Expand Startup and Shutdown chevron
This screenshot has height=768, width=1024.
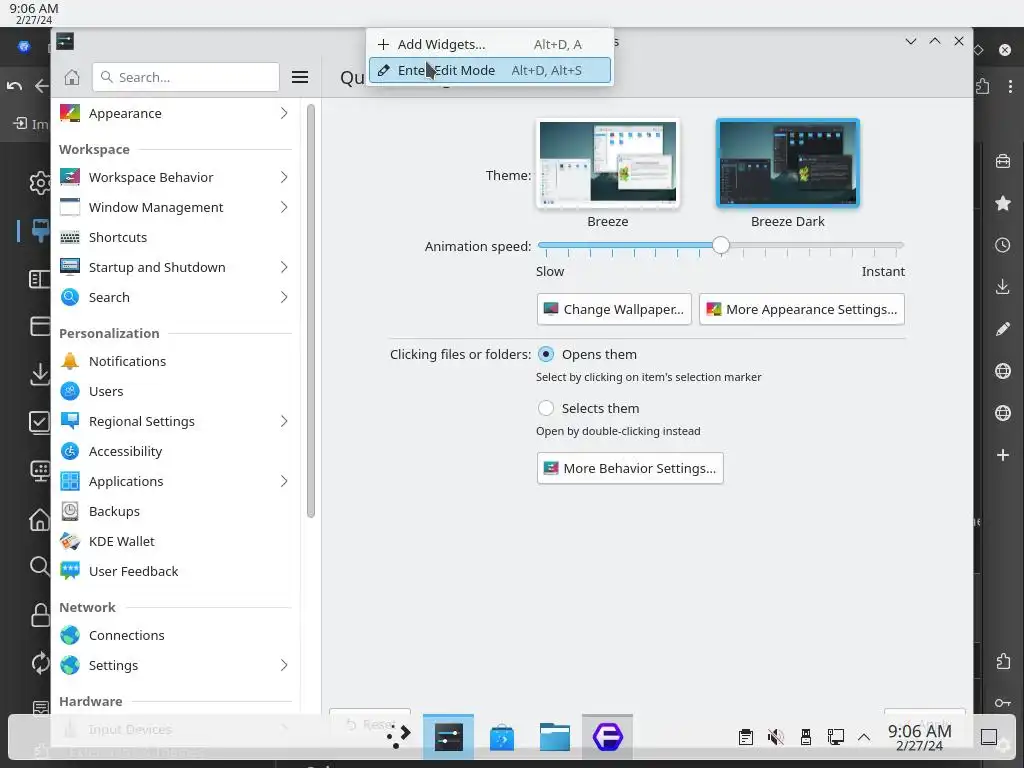(284, 267)
